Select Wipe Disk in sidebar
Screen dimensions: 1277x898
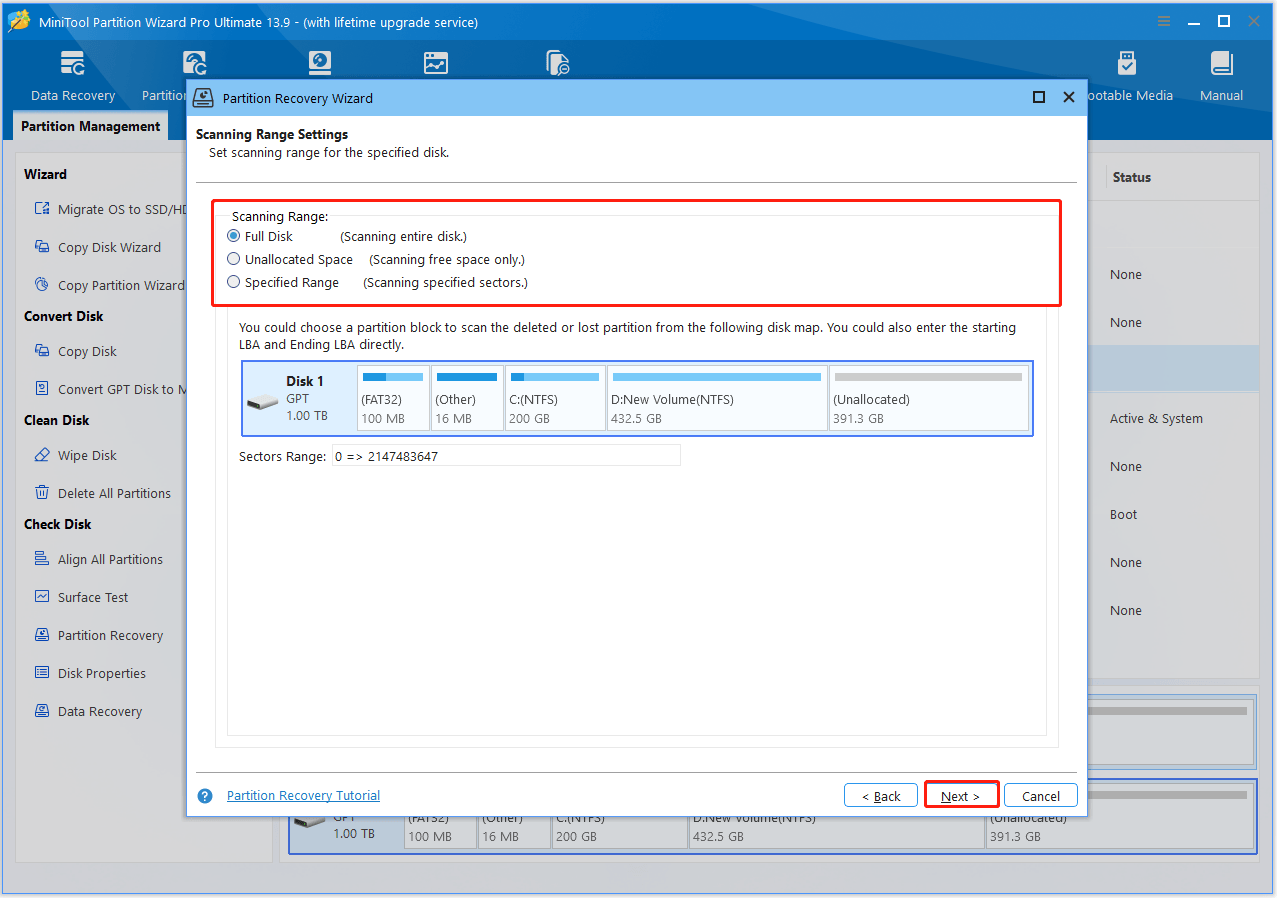tap(75, 455)
